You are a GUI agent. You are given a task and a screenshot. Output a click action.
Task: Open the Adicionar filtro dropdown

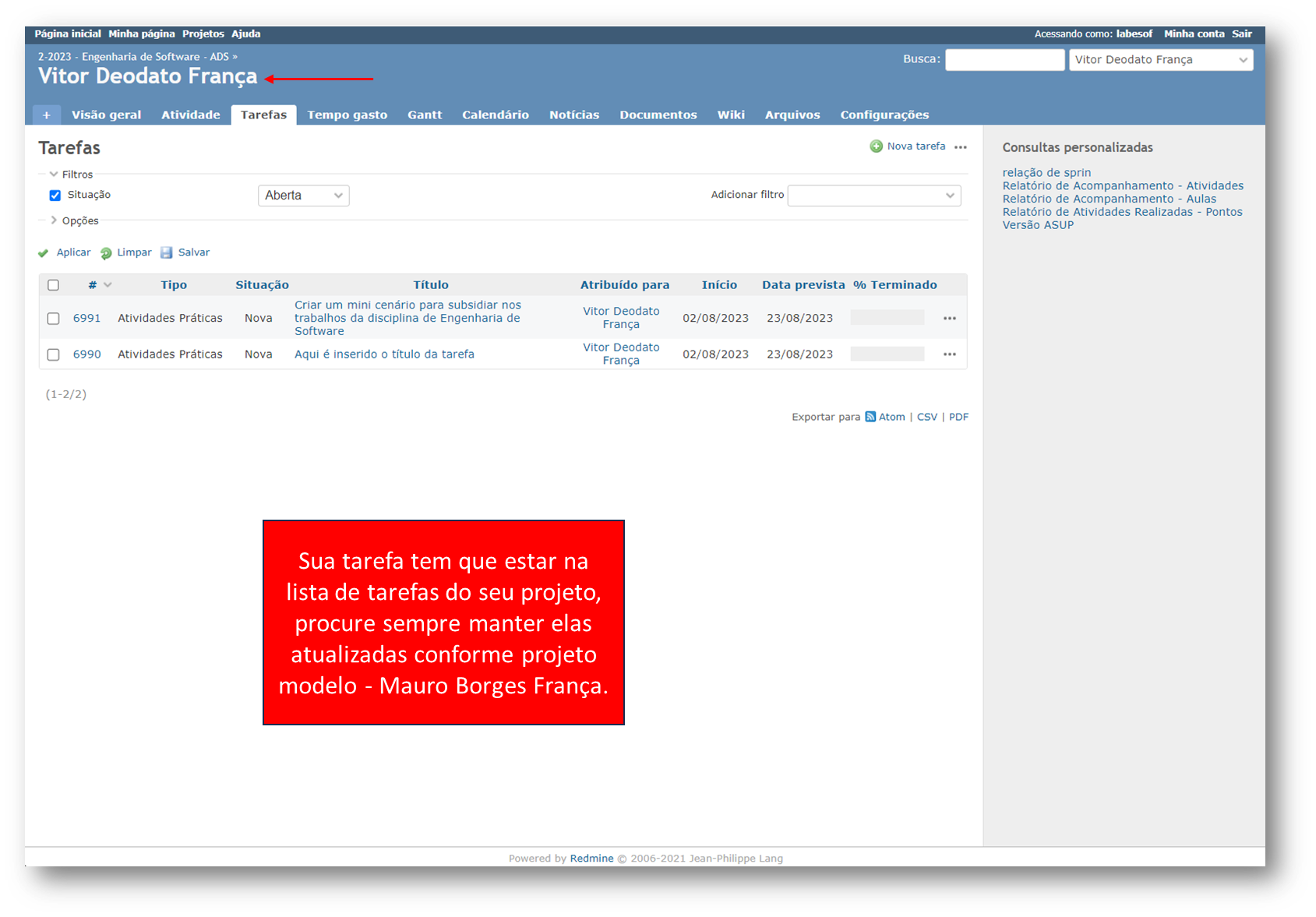(x=874, y=196)
